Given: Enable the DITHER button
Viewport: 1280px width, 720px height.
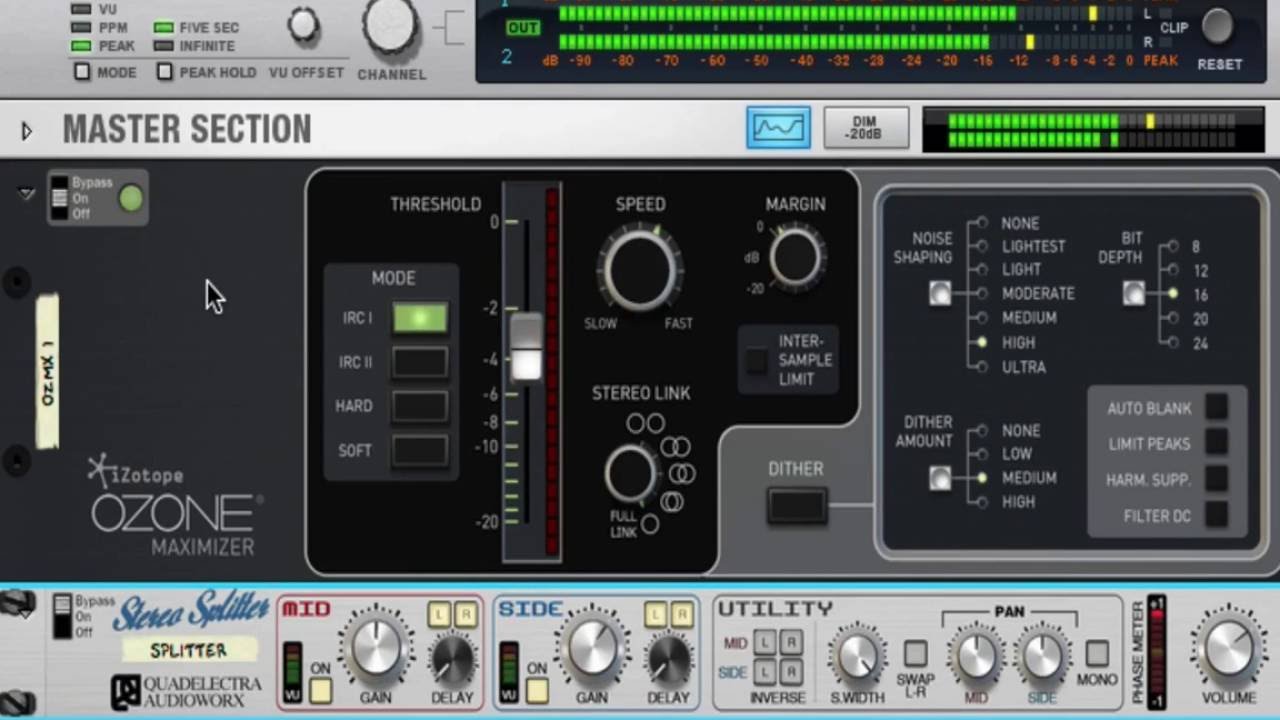Looking at the screenshot, I should pos(797,506).
